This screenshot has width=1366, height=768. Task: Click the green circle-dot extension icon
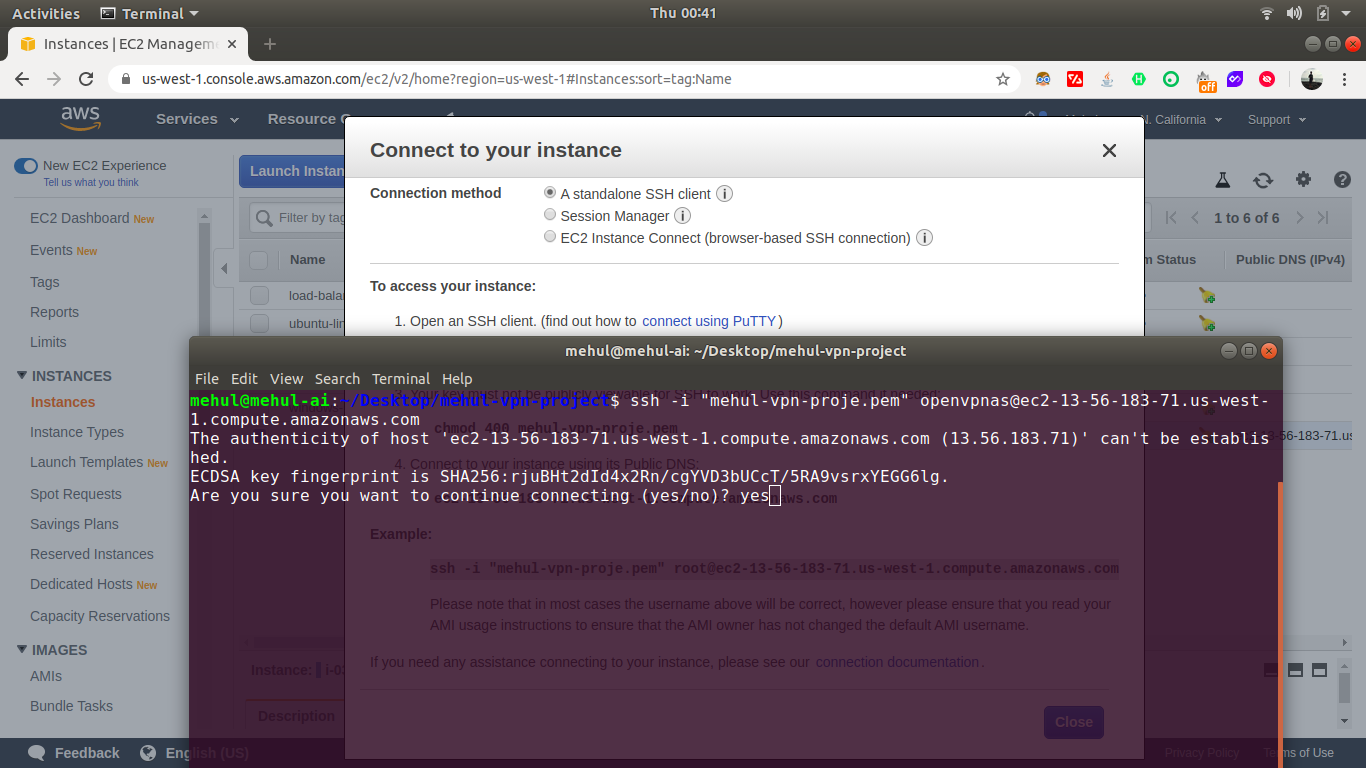pos(1171,79)
